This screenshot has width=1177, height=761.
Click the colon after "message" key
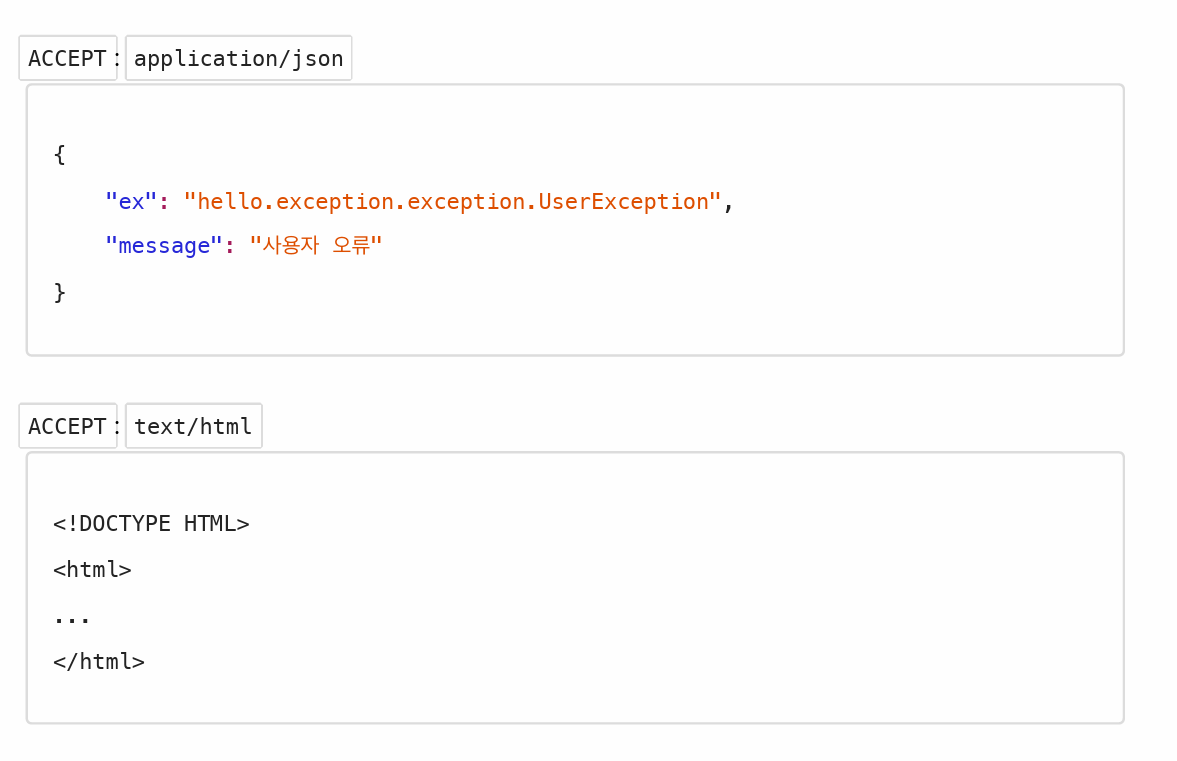coord(230,246)
